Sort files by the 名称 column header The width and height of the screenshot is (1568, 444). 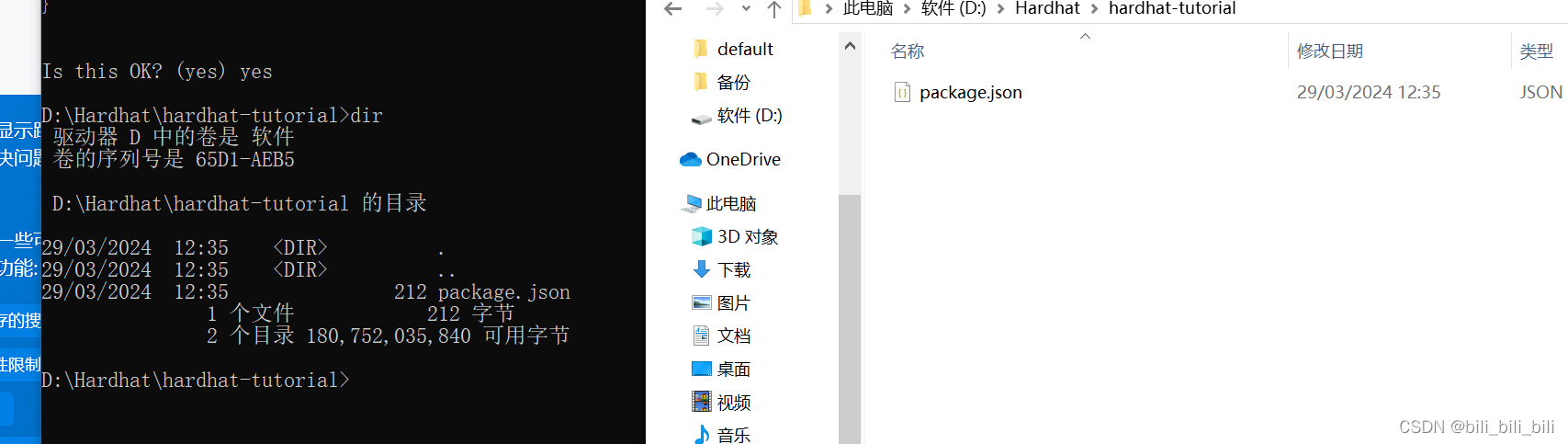pyautogui.click(x=908, y=51)
